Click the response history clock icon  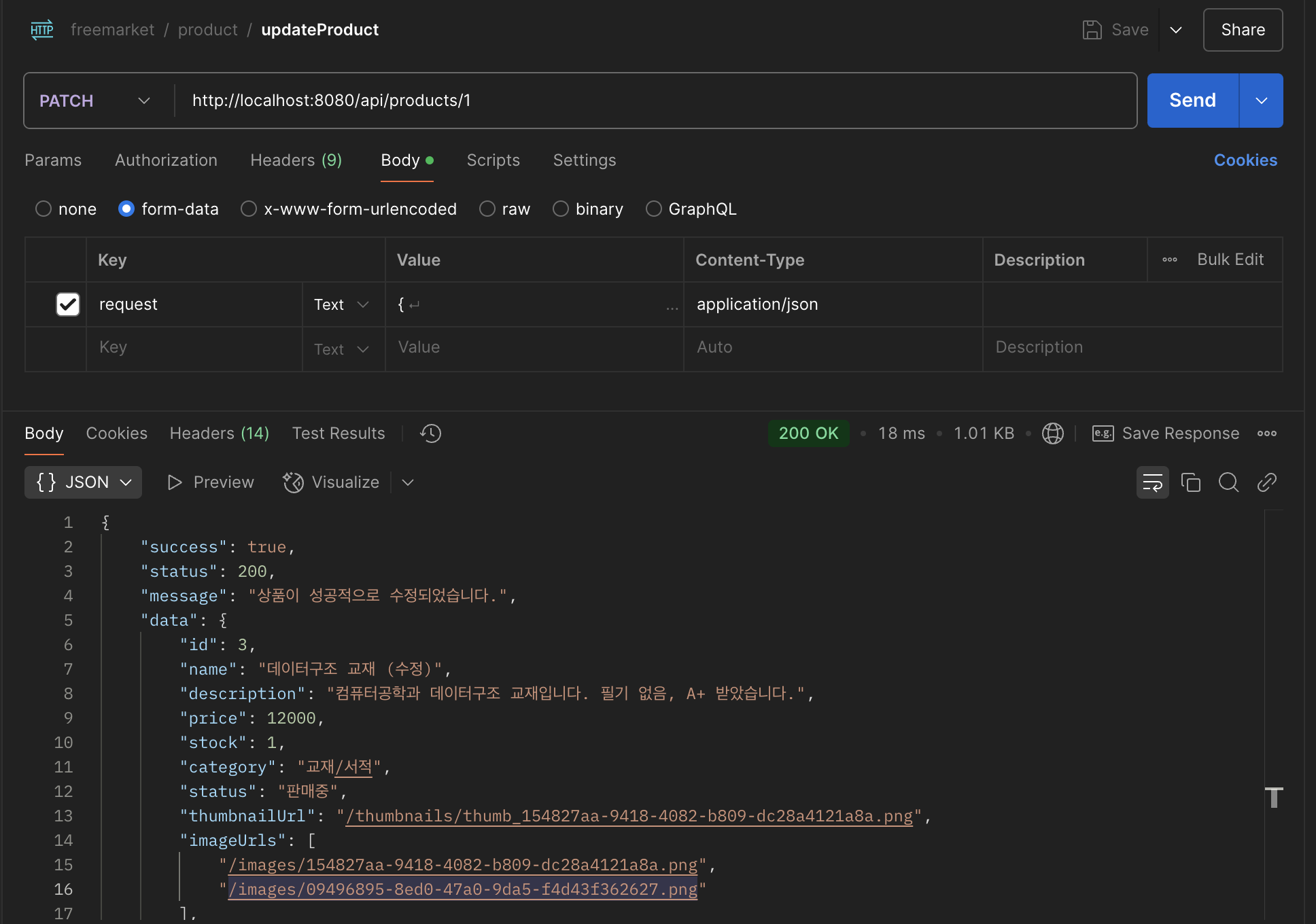430,433
